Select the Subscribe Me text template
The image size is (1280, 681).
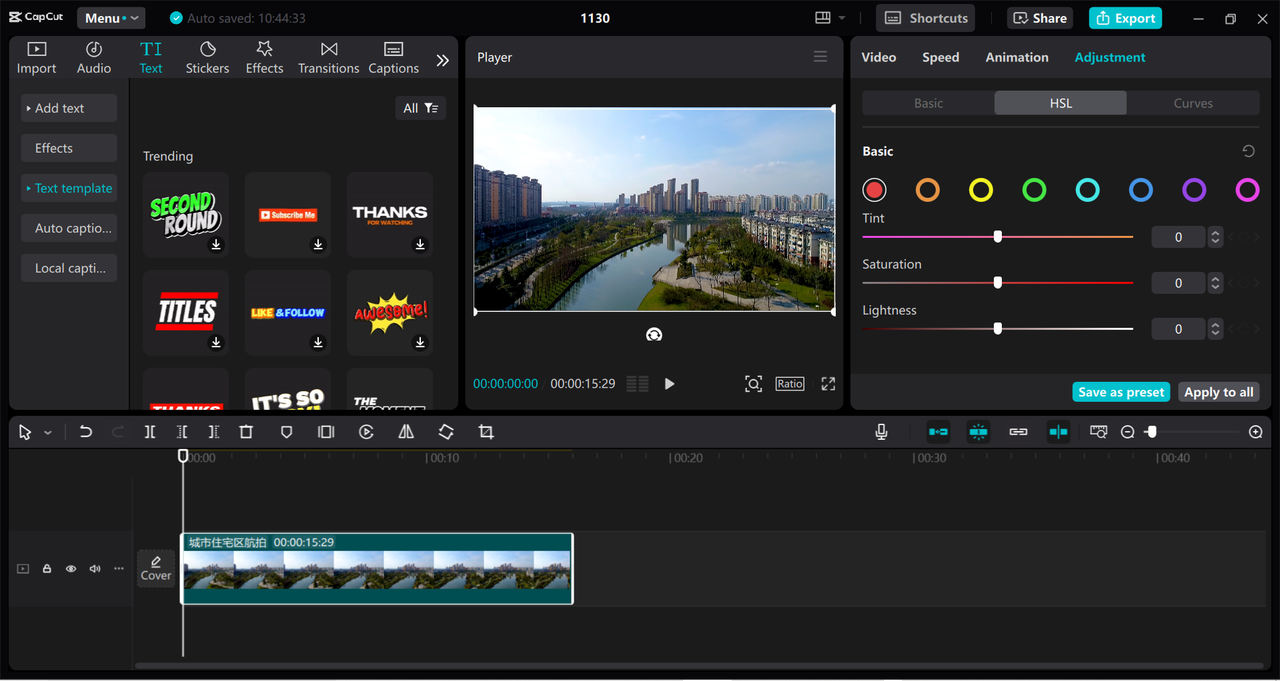pyautogui.click(x=288, y=215)
